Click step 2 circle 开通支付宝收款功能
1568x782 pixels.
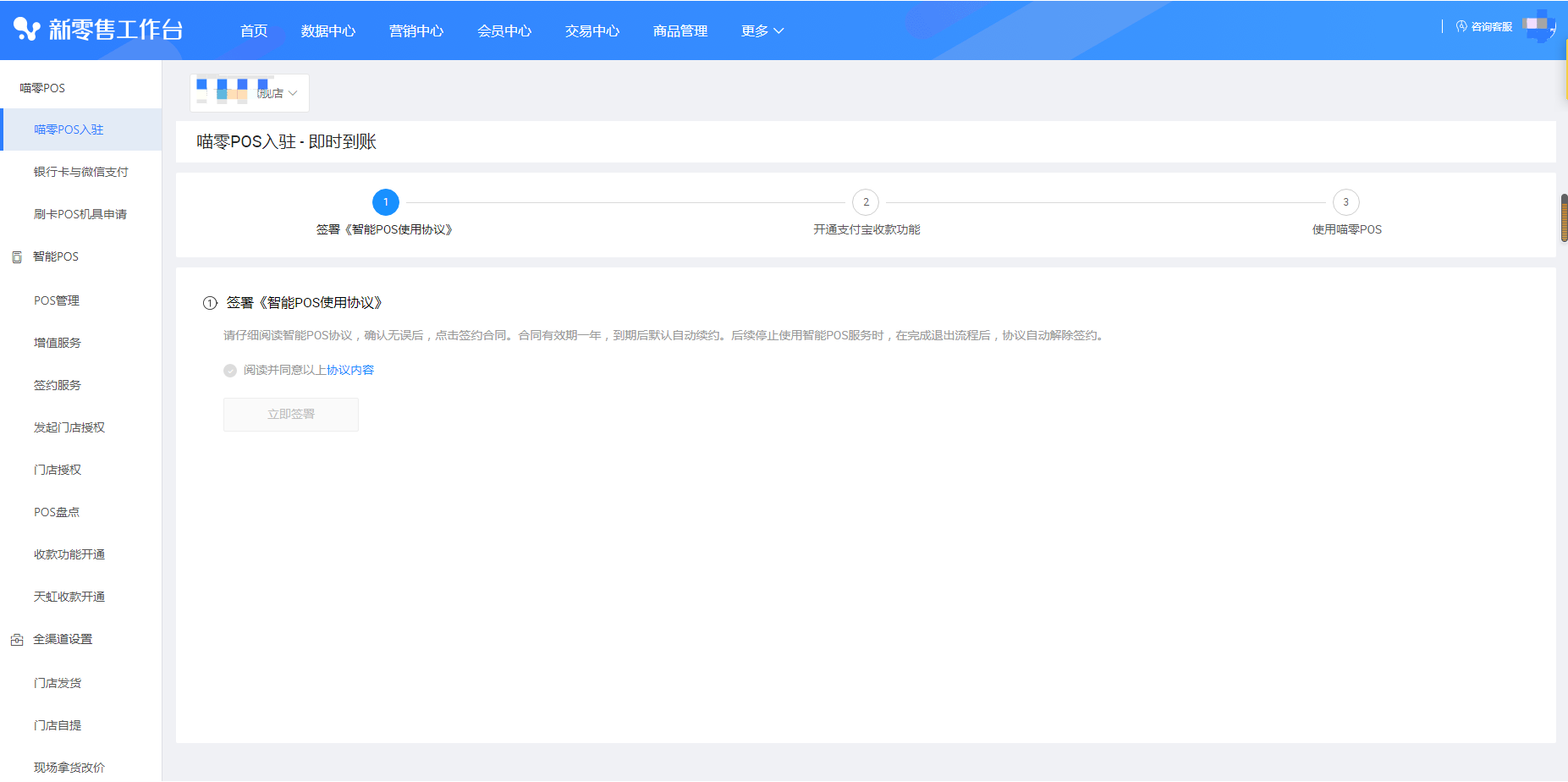click(866, 202)
